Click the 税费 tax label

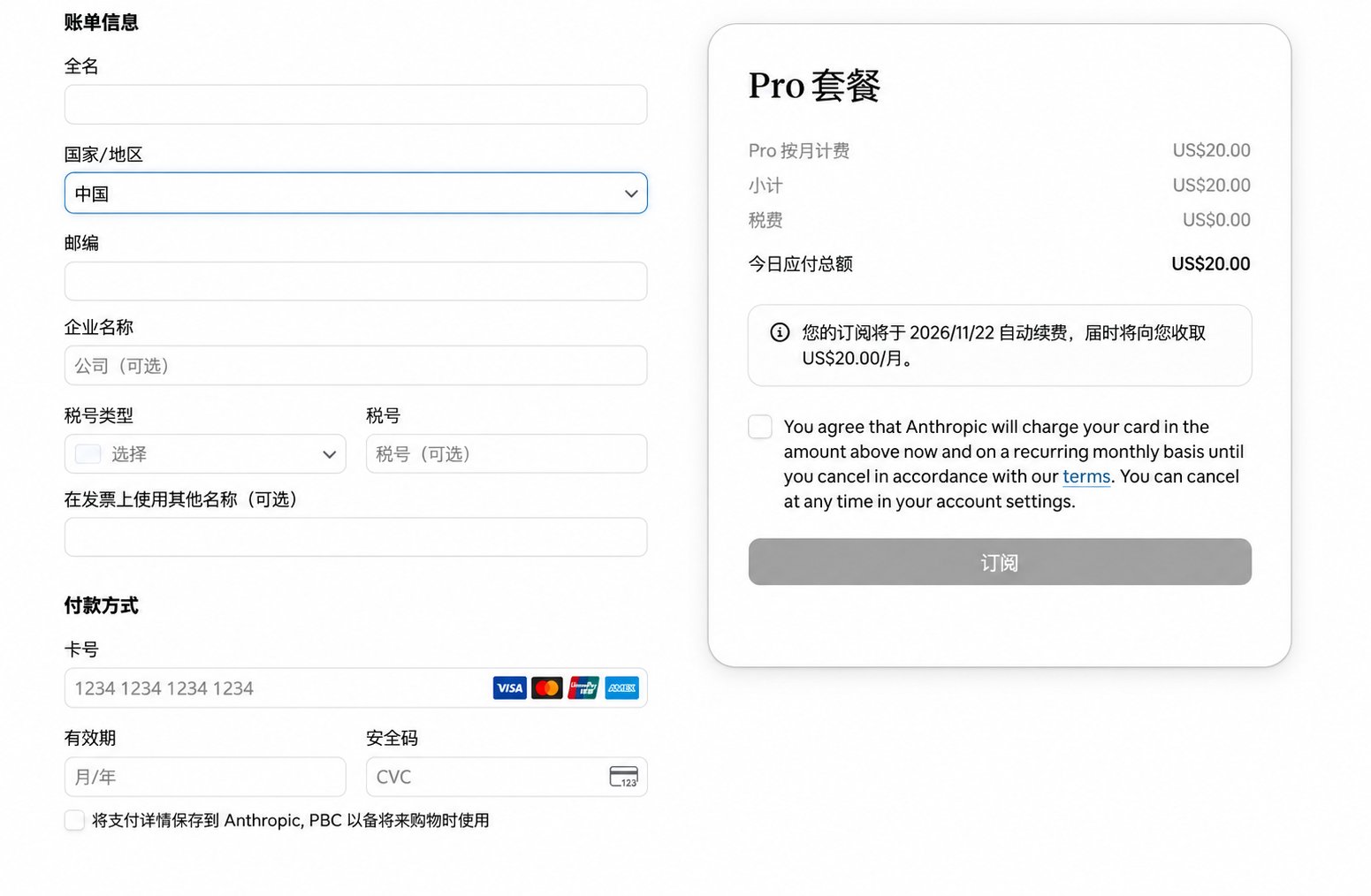tap(765, 220)
